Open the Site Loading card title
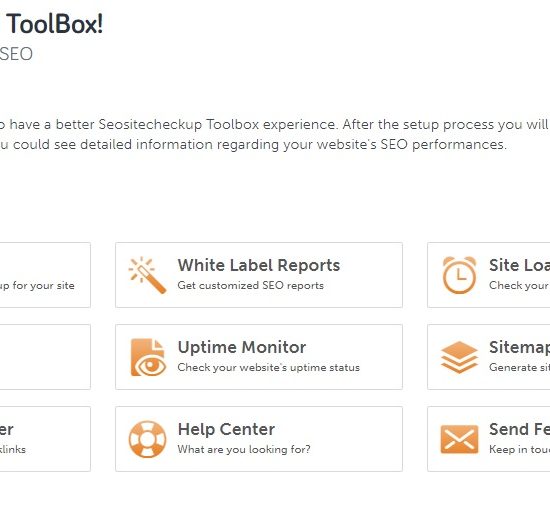Screen dimensions: 550x509 (x=519, y=265)
